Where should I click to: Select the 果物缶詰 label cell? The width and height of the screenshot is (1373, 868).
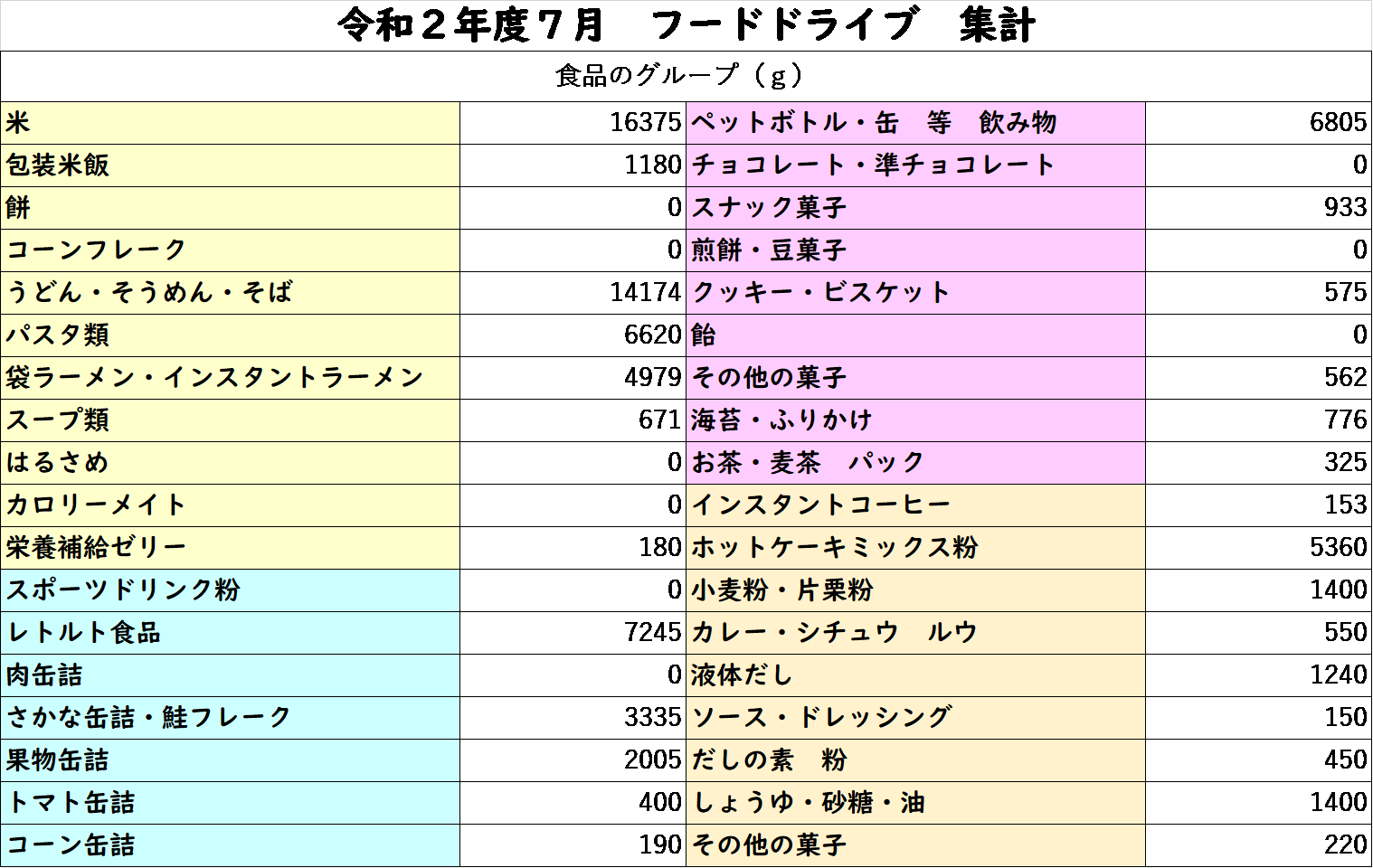point(230,760)
